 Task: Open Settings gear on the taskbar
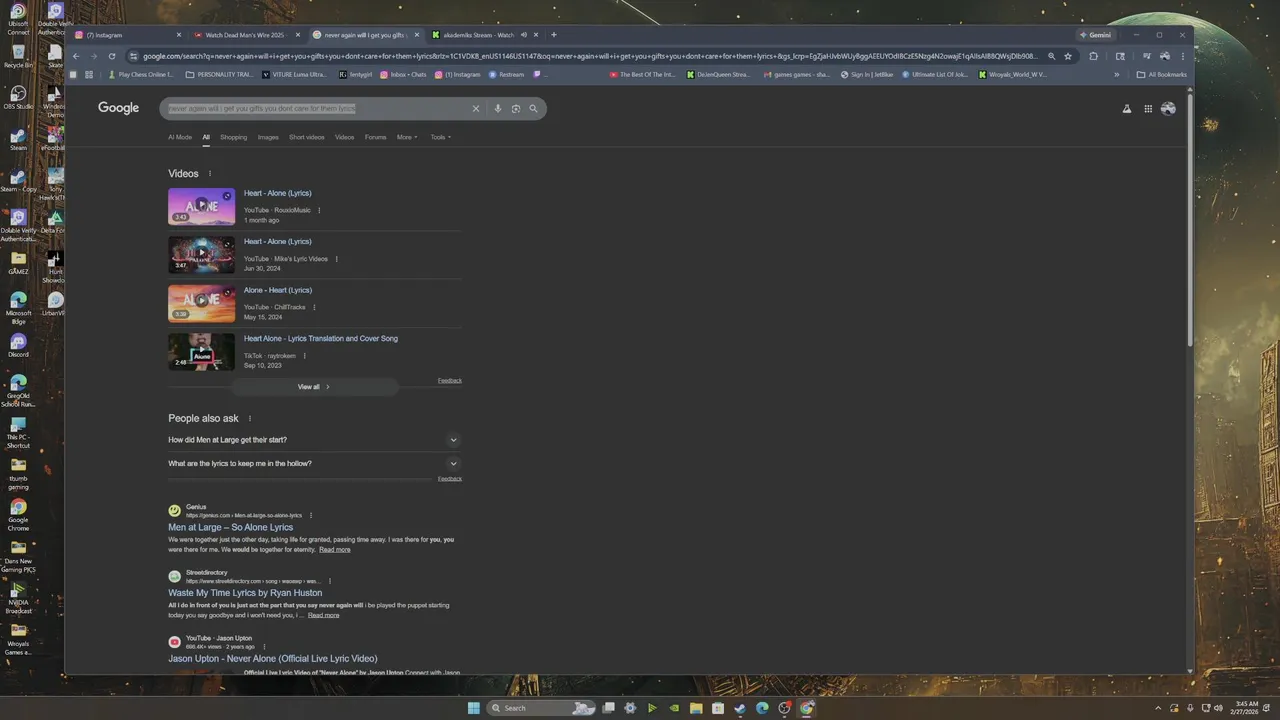(630, 708)
